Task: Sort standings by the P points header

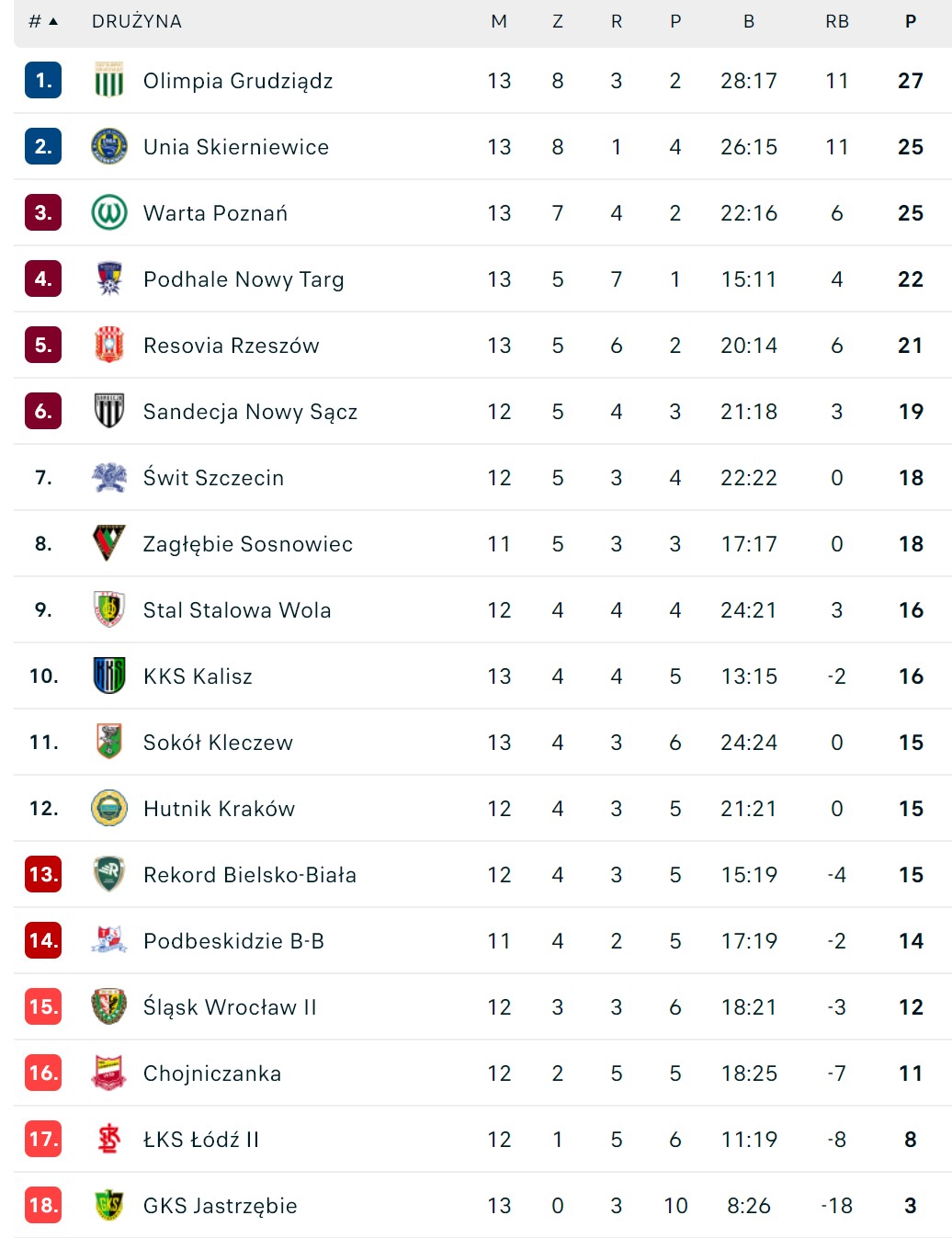Action: pos(910,21)
